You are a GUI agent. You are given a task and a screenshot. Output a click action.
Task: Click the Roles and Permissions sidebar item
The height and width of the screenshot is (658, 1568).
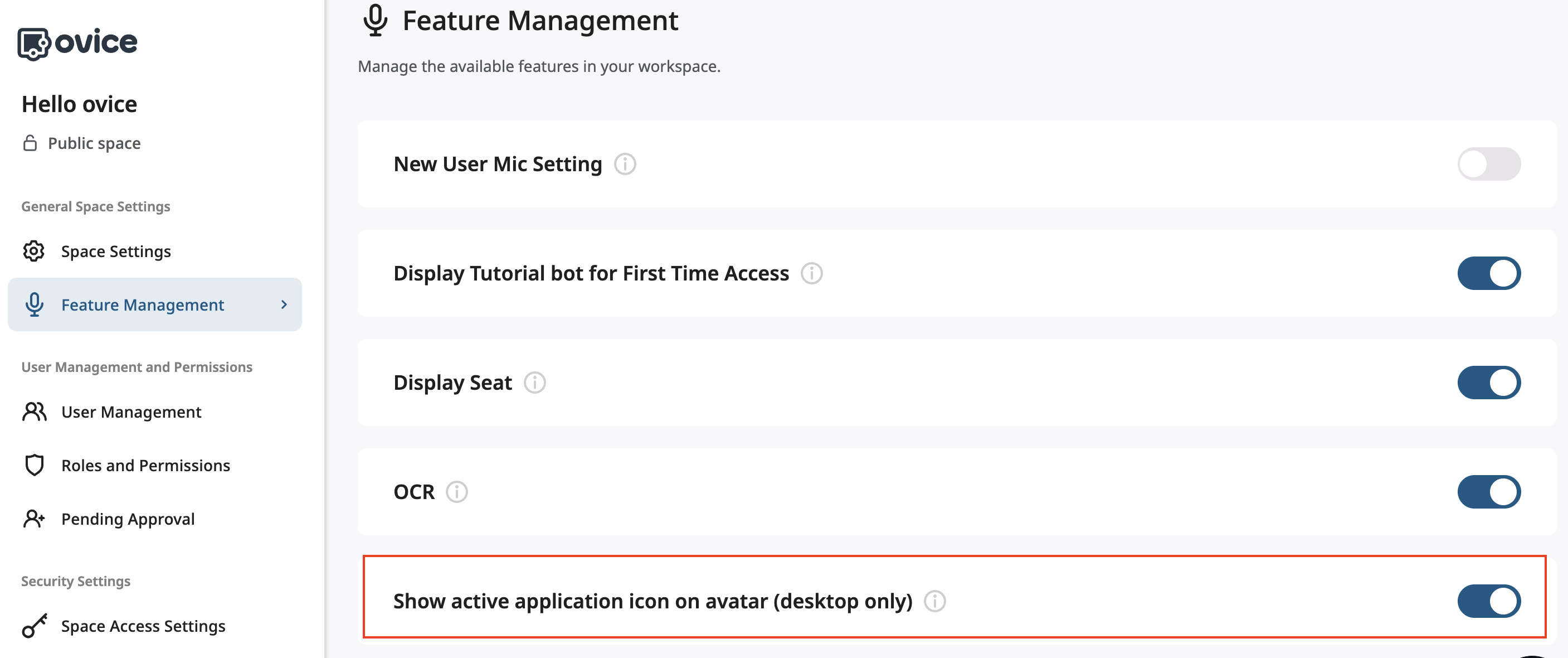pyautogui.click(x=145, y=465)
